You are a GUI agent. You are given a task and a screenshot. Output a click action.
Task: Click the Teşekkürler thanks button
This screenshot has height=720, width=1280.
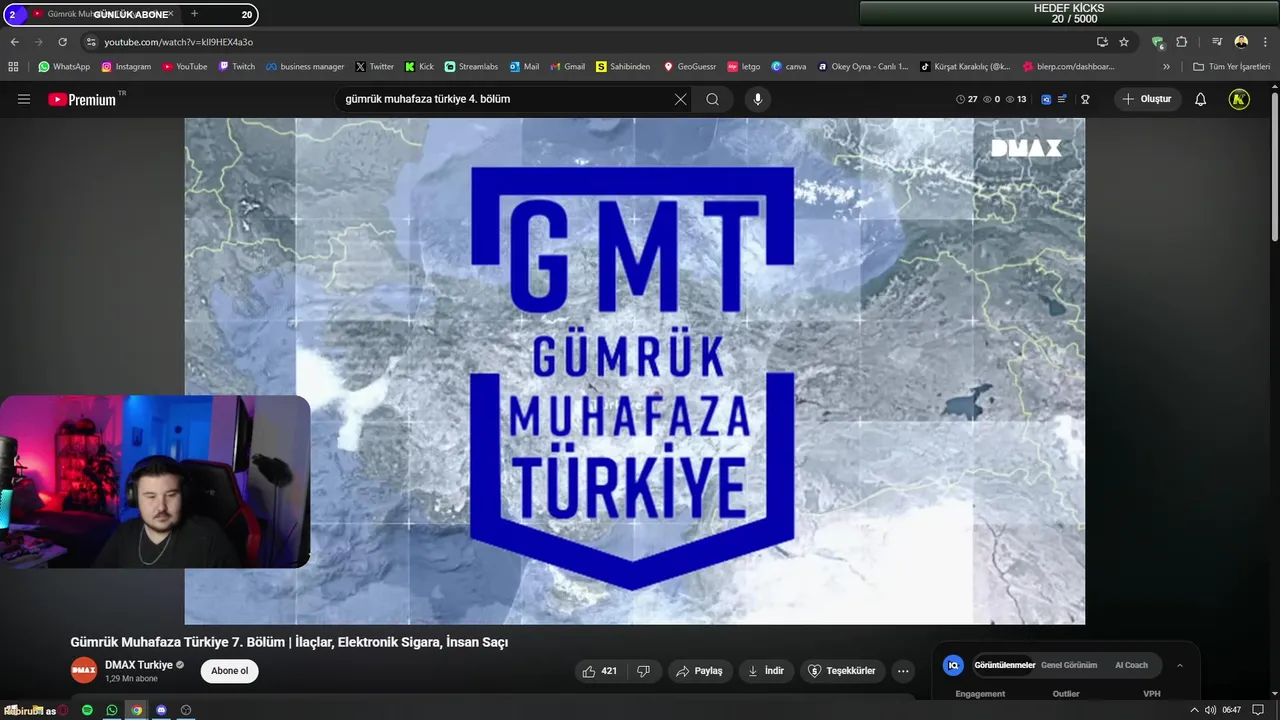(x=841, y=671)
